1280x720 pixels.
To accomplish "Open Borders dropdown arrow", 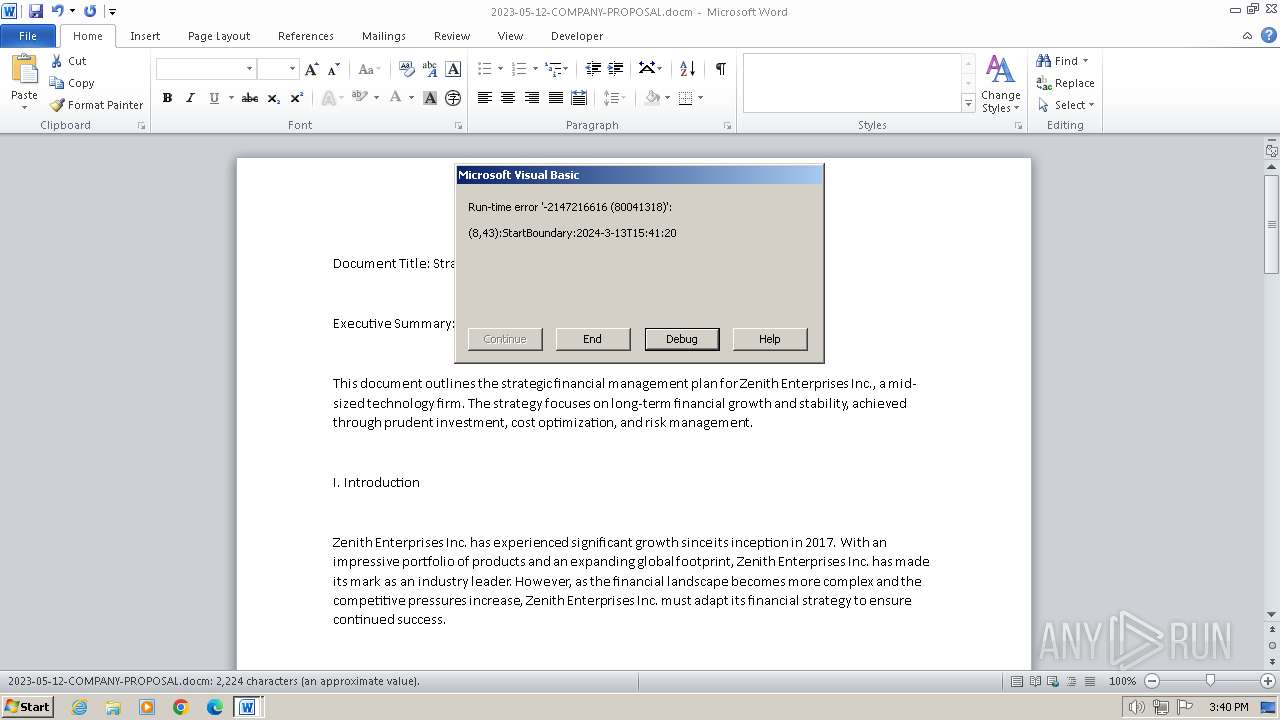I will 700,98.
